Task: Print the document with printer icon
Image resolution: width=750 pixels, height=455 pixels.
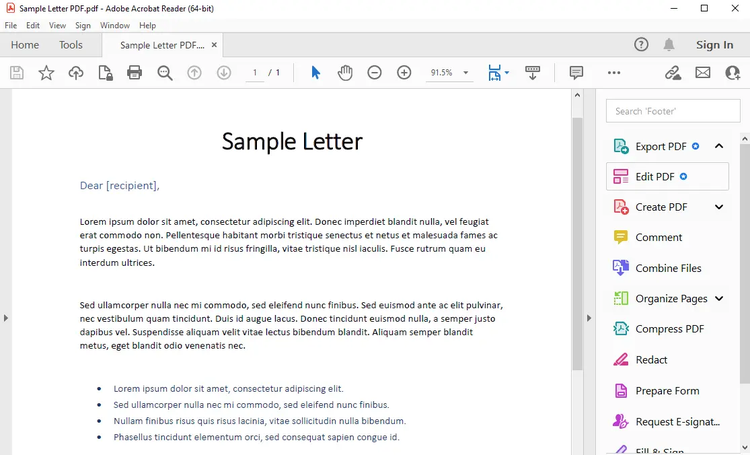Action: 134,73
